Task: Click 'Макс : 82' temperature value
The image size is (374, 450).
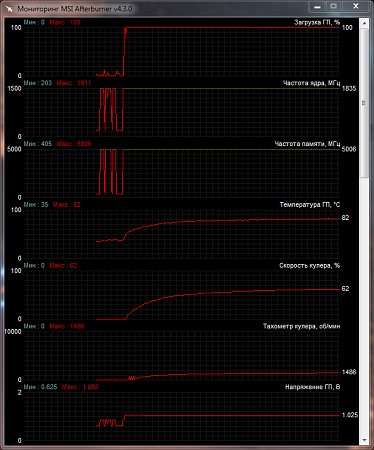Action: point(67,205)
